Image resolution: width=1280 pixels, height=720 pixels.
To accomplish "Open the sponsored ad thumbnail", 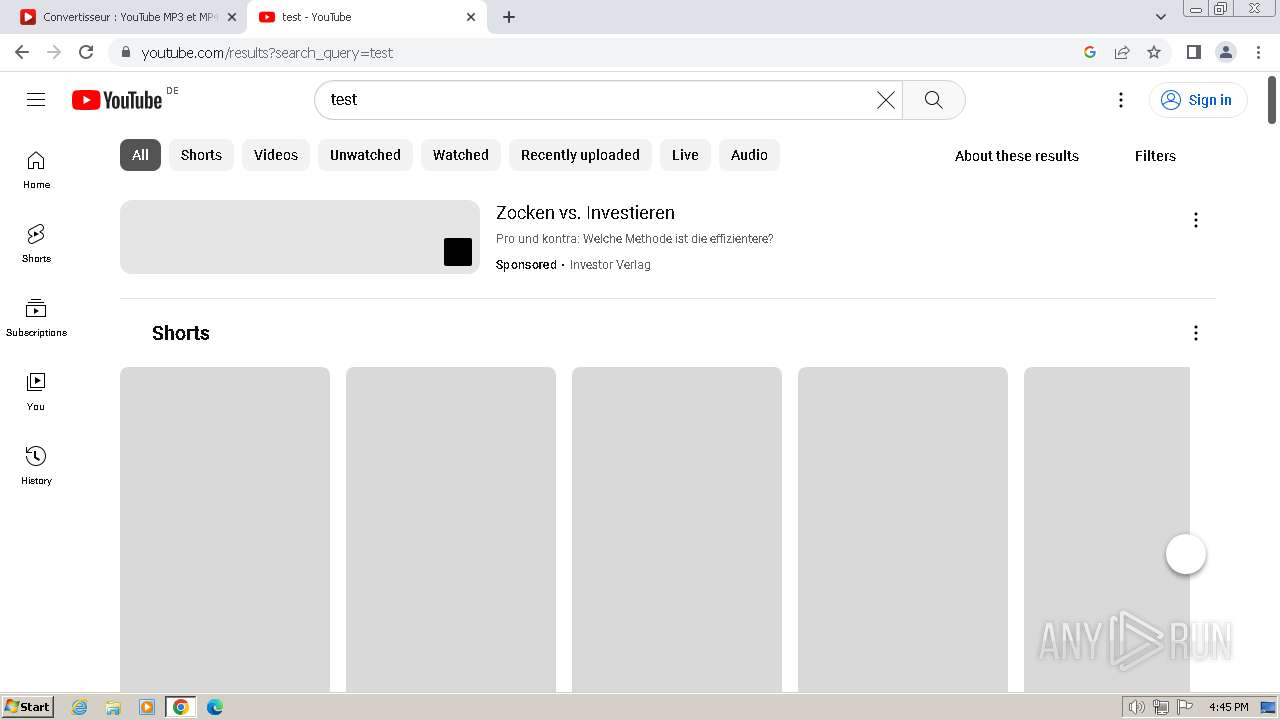I will click(300, 237).
